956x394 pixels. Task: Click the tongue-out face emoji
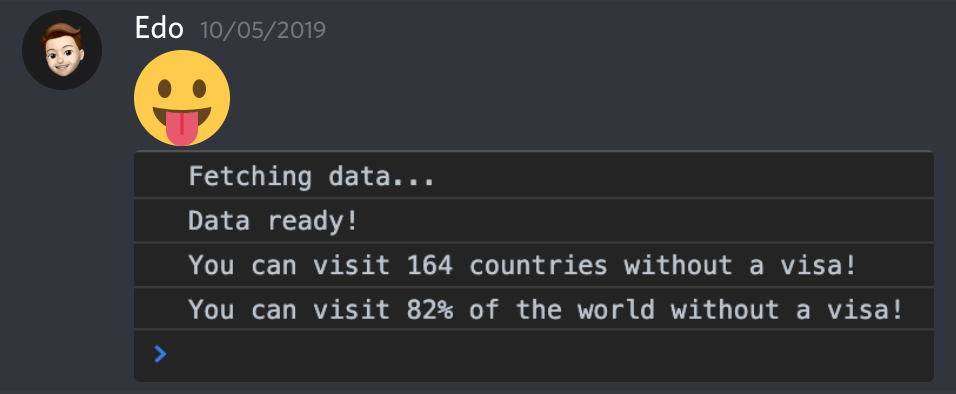click(x=182, y=98)
